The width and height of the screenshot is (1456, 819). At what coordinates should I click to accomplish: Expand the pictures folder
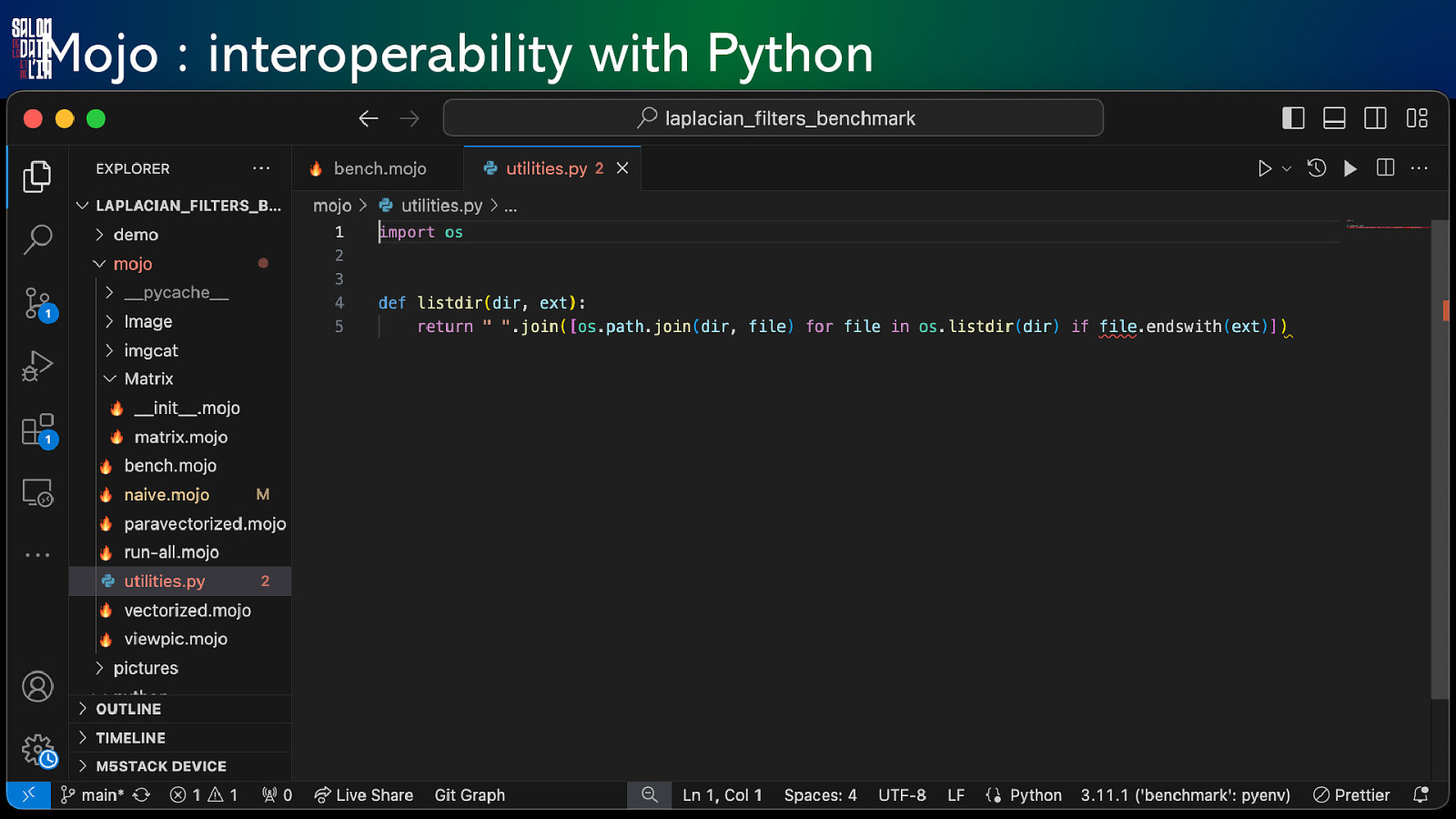point(180,668)
